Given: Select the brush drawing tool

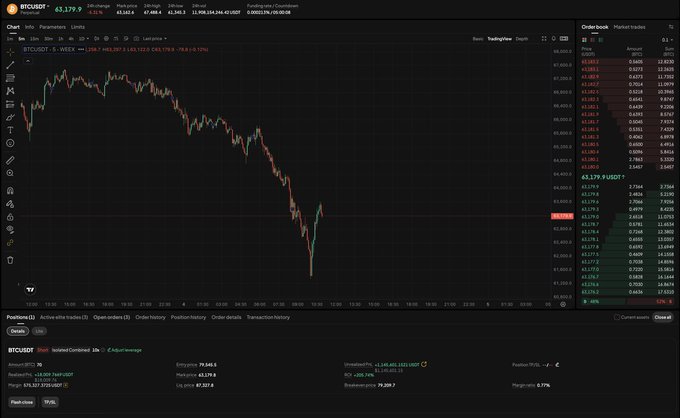Looking at the screenshot, I should point(10,117).
